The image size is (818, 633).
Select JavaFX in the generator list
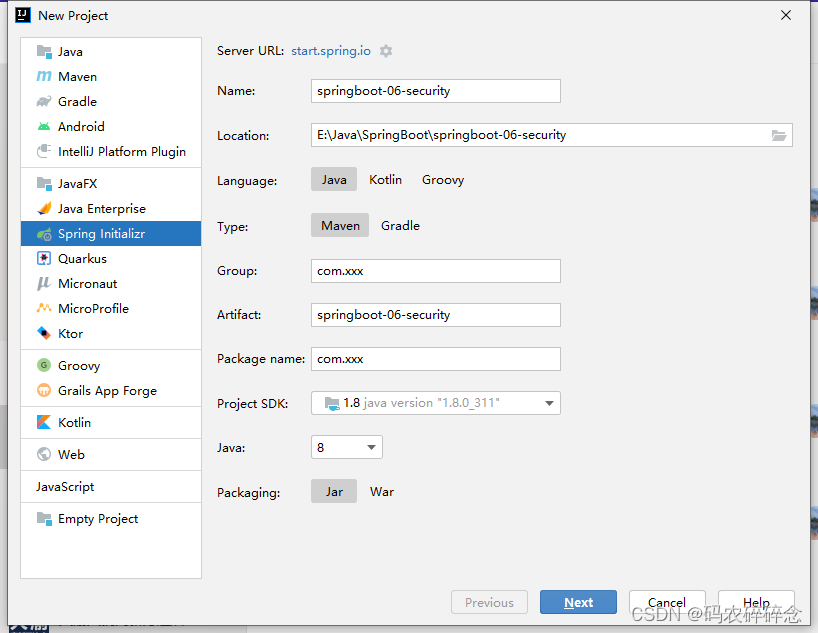[111, 184]
